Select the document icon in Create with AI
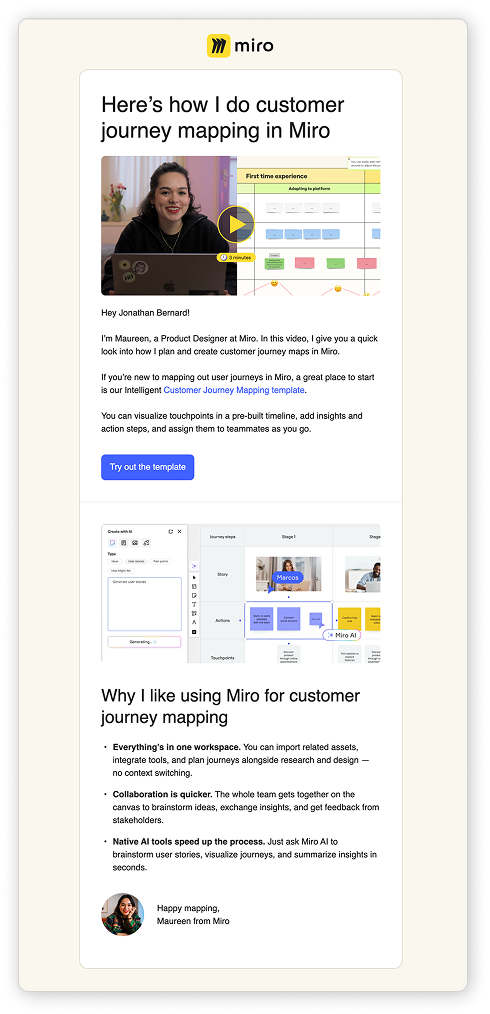 pos(123,543)
